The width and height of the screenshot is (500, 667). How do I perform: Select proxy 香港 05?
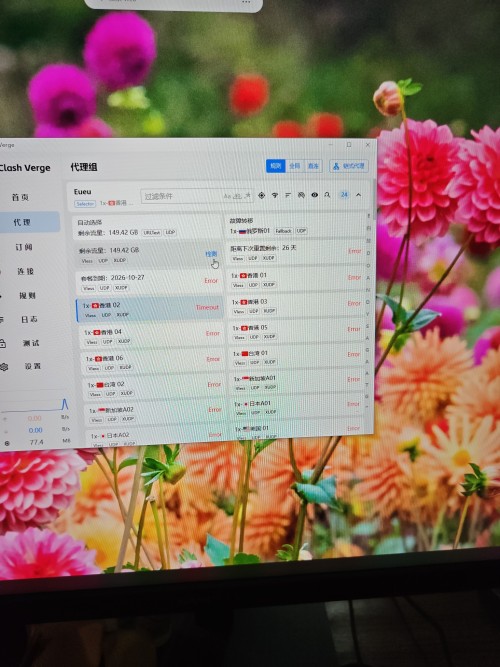pyautogui.click(x=297, y=332)
